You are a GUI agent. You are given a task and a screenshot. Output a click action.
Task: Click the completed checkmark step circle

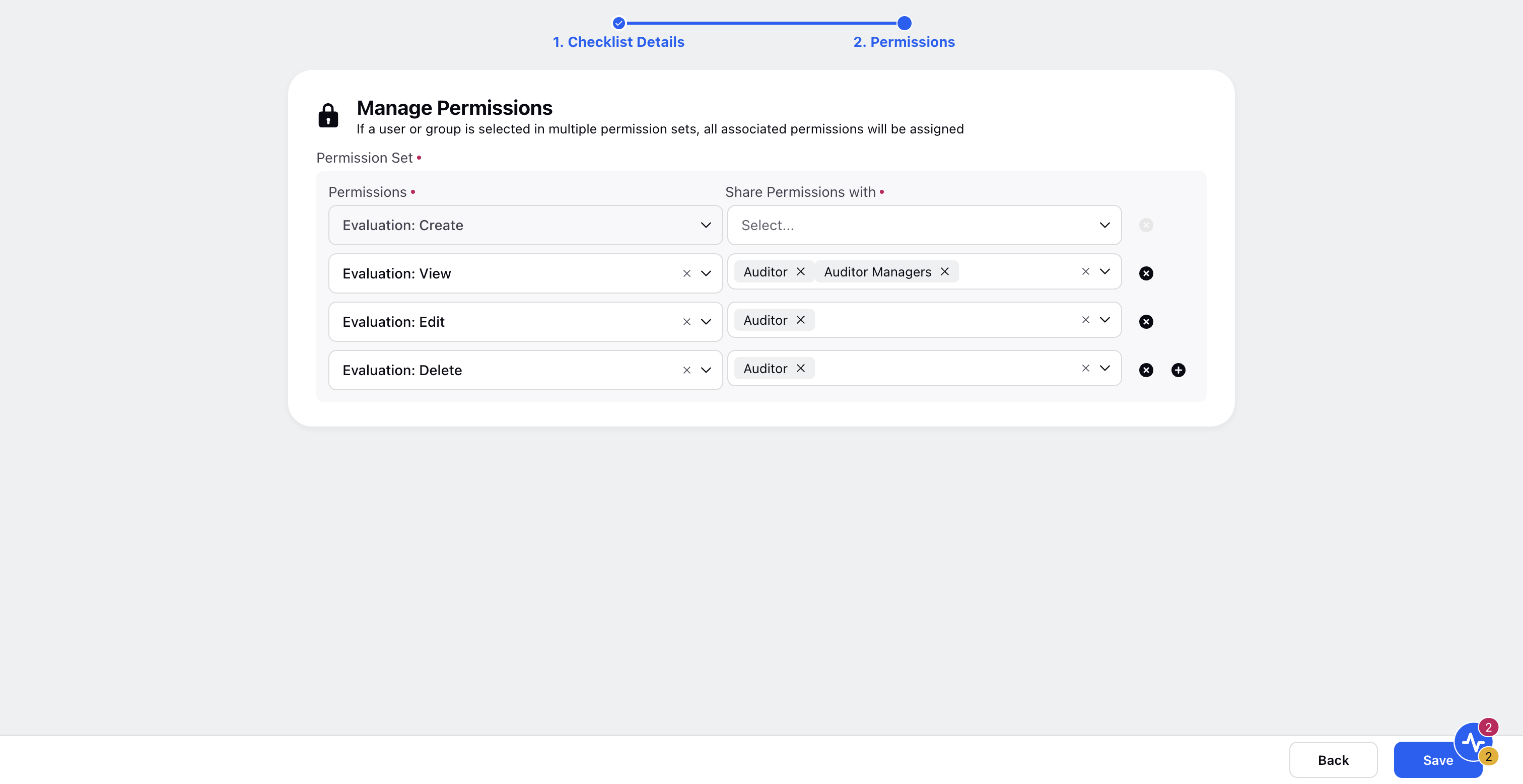point(618,23)
